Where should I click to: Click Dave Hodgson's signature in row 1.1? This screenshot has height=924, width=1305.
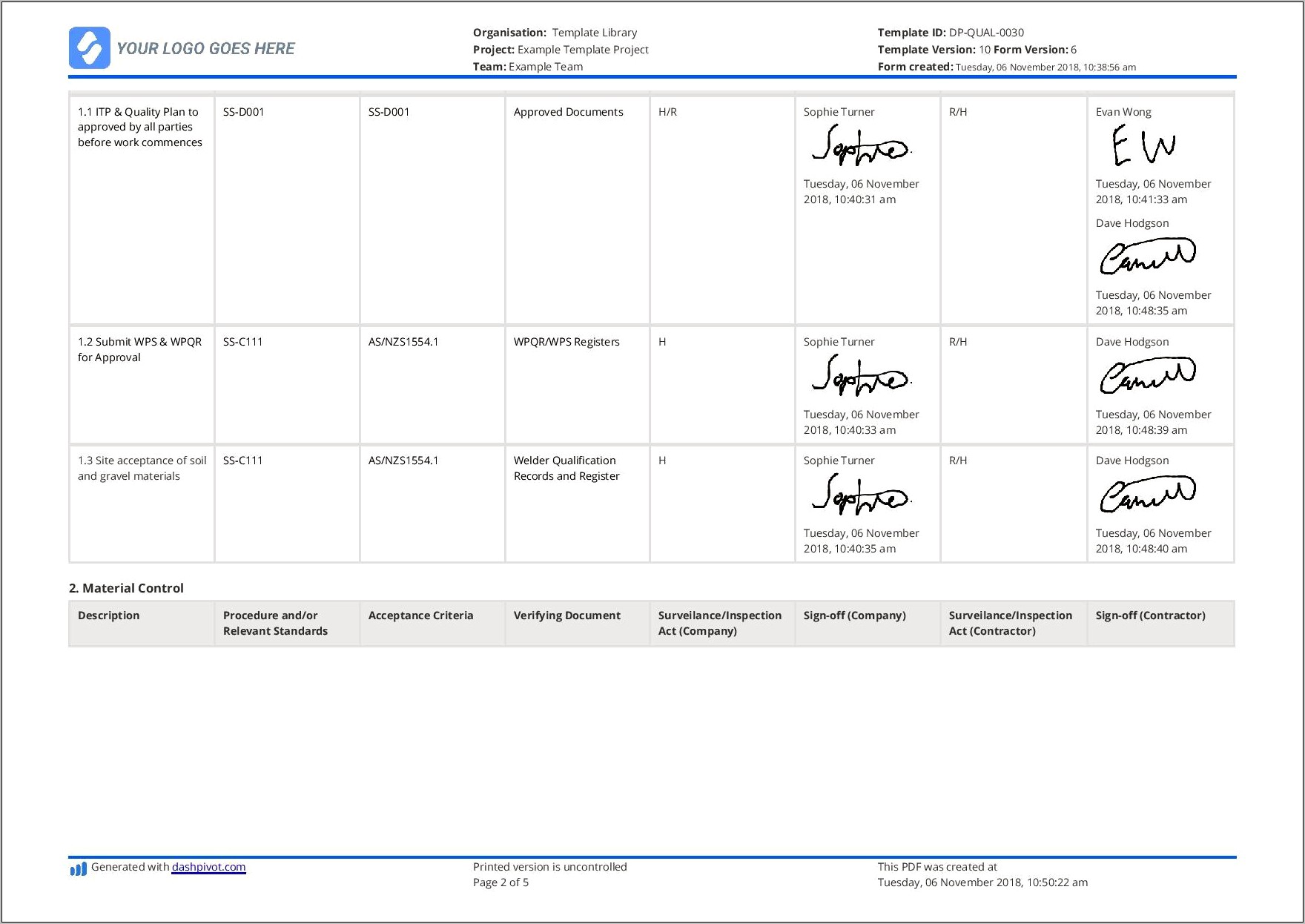[1146, 257]
